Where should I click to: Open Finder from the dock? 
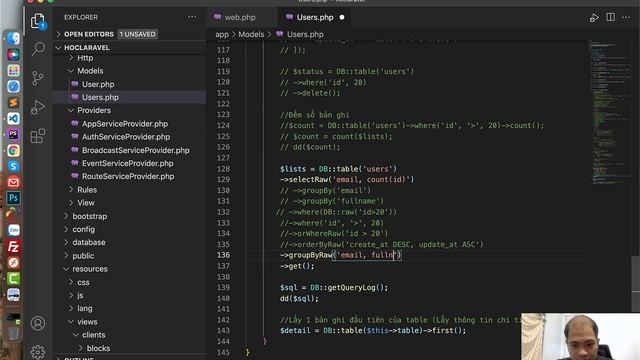coord(13,39)
